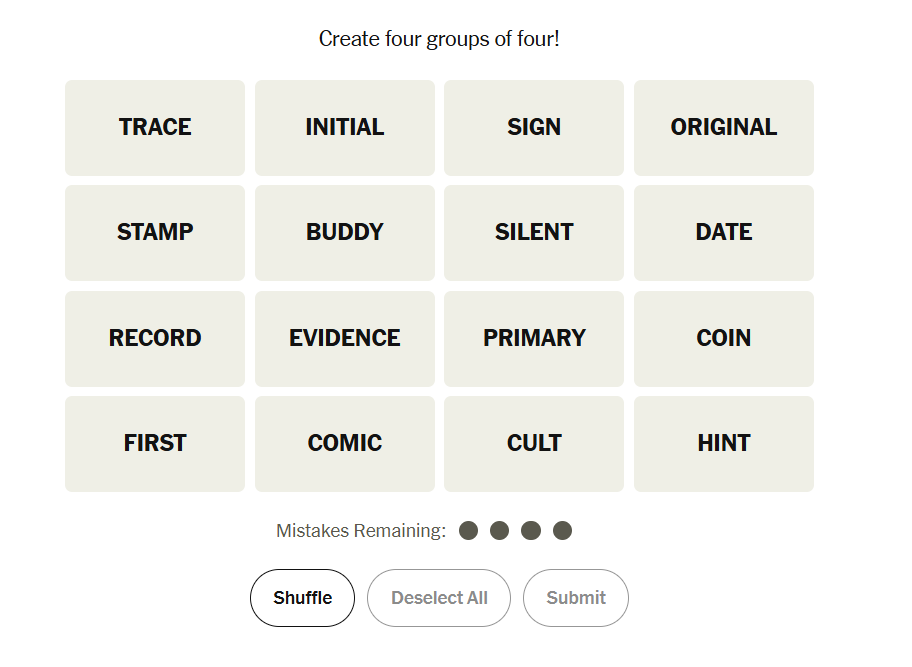Pick the ORIGINAL word tile
This screenshot has width=912, height=667.
[724, 128]
